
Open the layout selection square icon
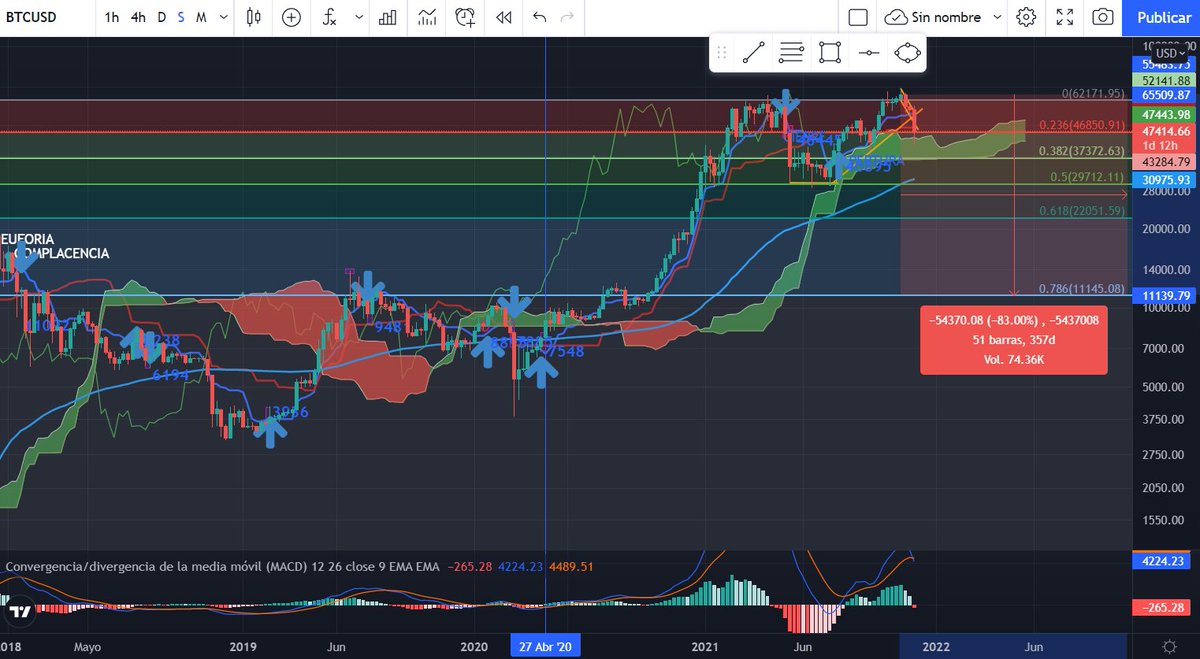[x=857, y=17]
